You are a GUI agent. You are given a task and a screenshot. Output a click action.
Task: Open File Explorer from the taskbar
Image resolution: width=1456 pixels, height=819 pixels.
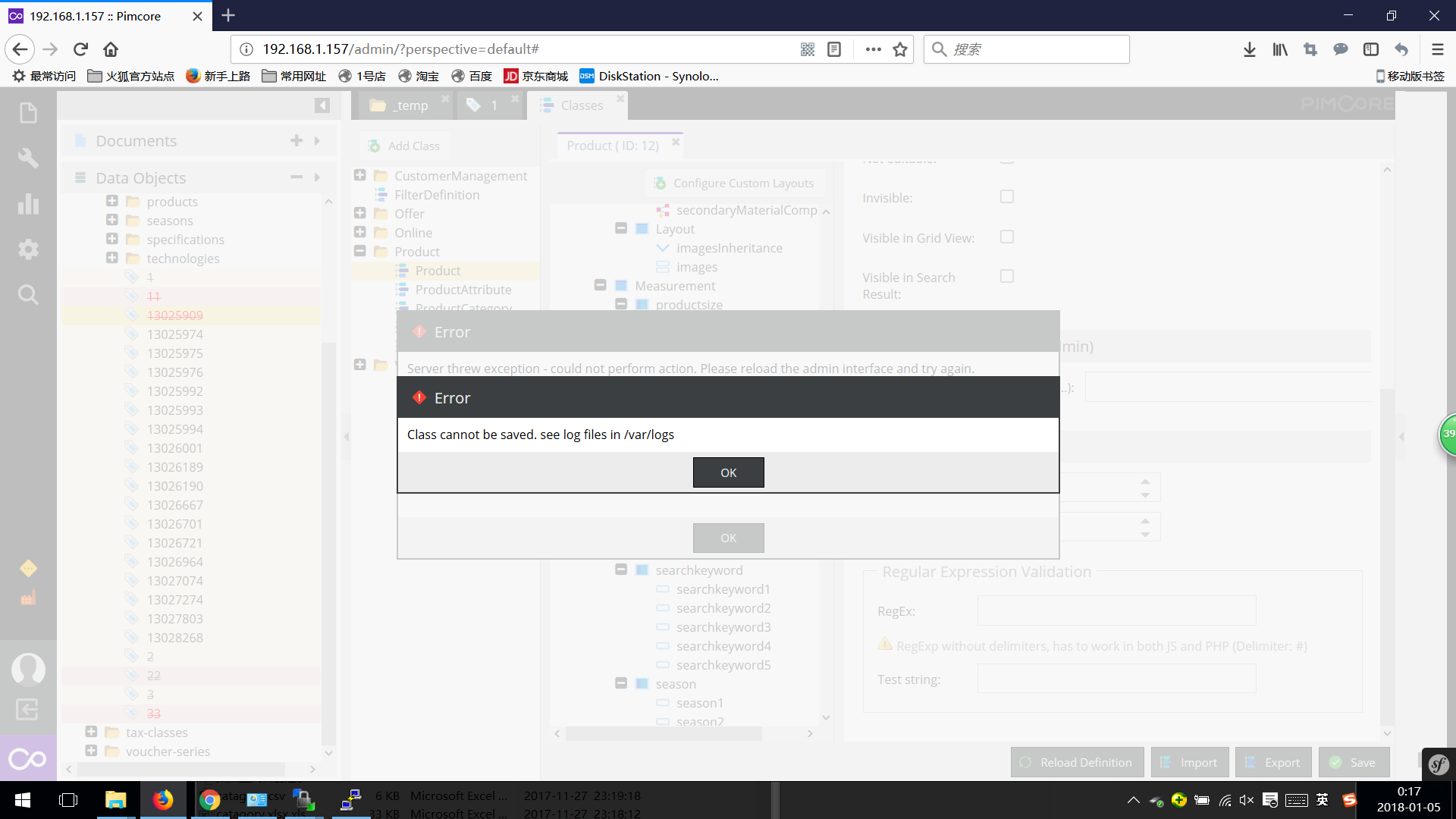[x=115, y=800]
